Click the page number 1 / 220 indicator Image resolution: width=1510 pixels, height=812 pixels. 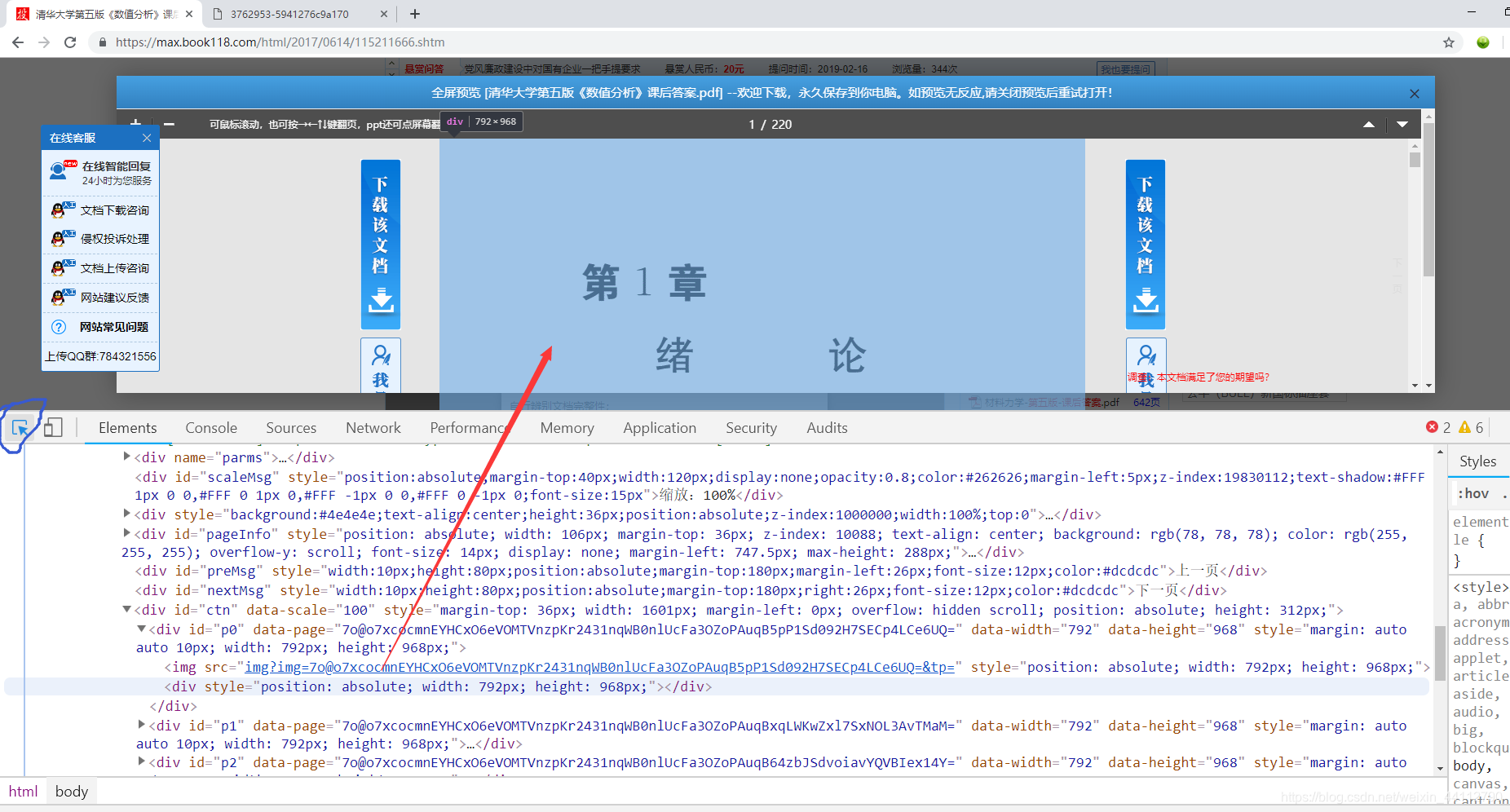[770, 125]
